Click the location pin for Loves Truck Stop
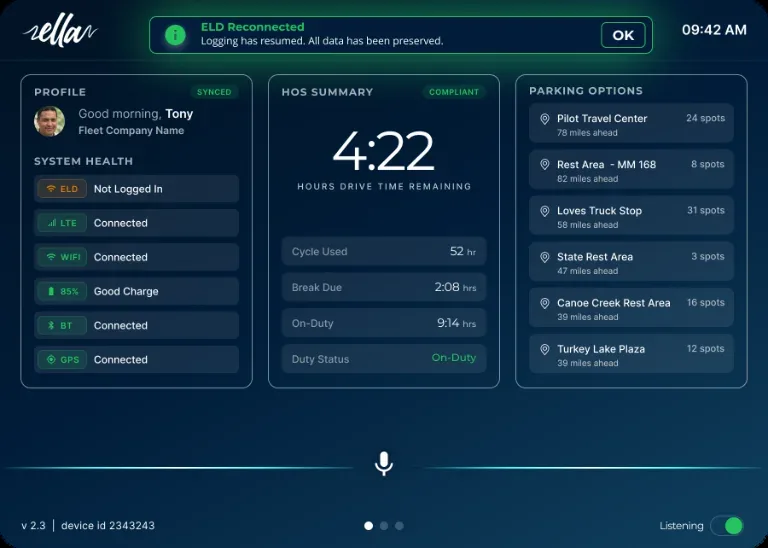 pos(544,211)
